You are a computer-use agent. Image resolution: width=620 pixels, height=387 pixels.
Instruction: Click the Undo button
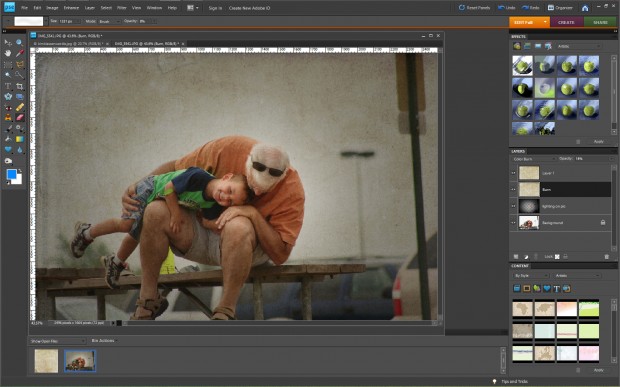pyautogui.click(x=507, y=8)
